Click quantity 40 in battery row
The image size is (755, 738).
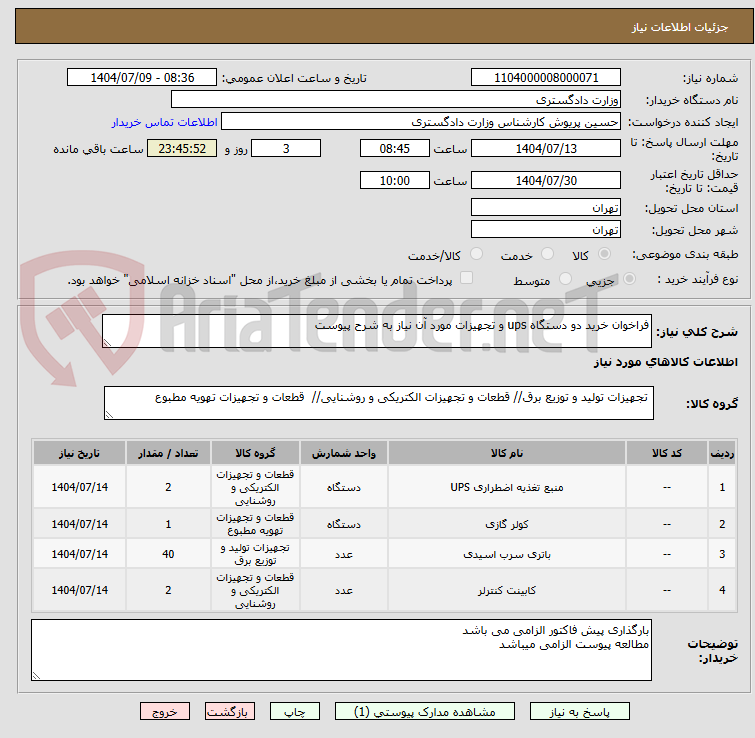click(168, 554)
